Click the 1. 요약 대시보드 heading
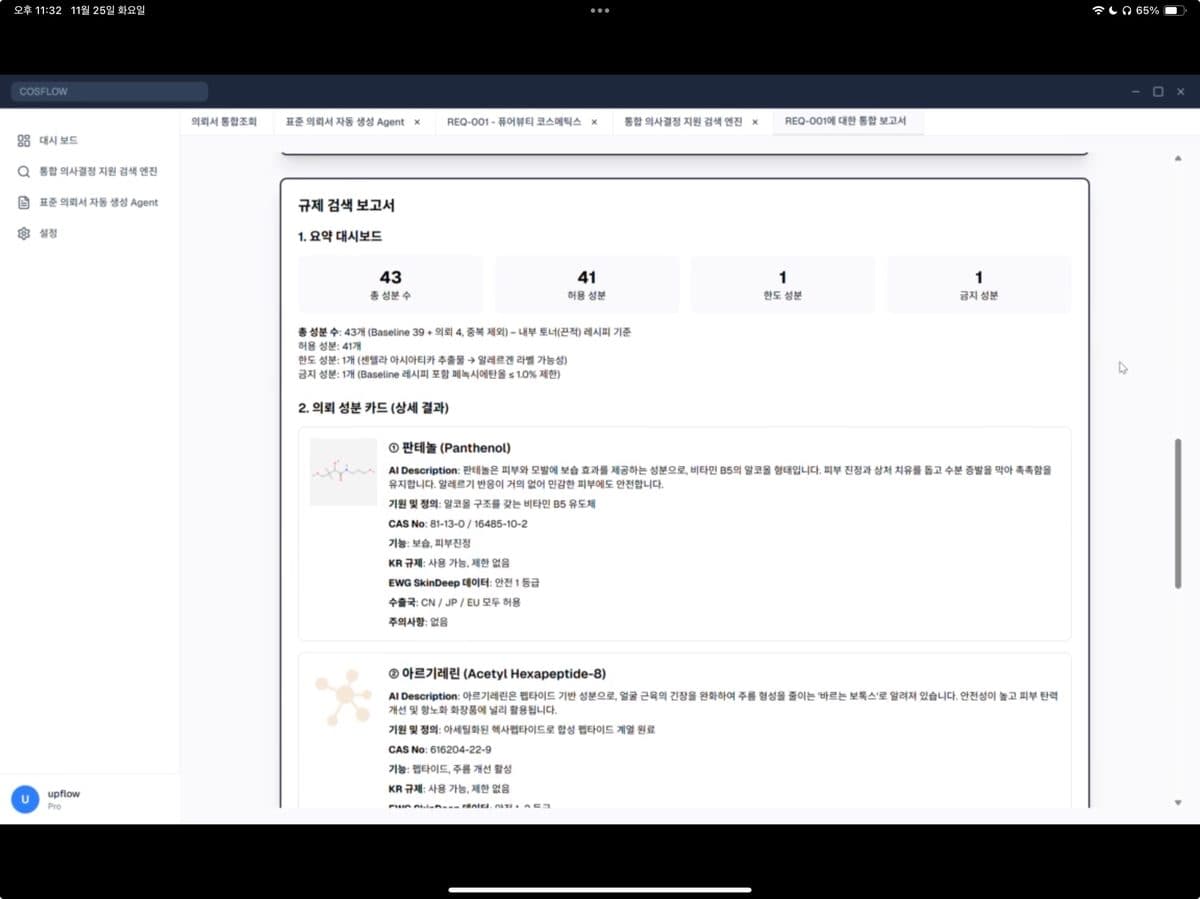Viewport: 1200px width, 899px height. coord(340,237)
